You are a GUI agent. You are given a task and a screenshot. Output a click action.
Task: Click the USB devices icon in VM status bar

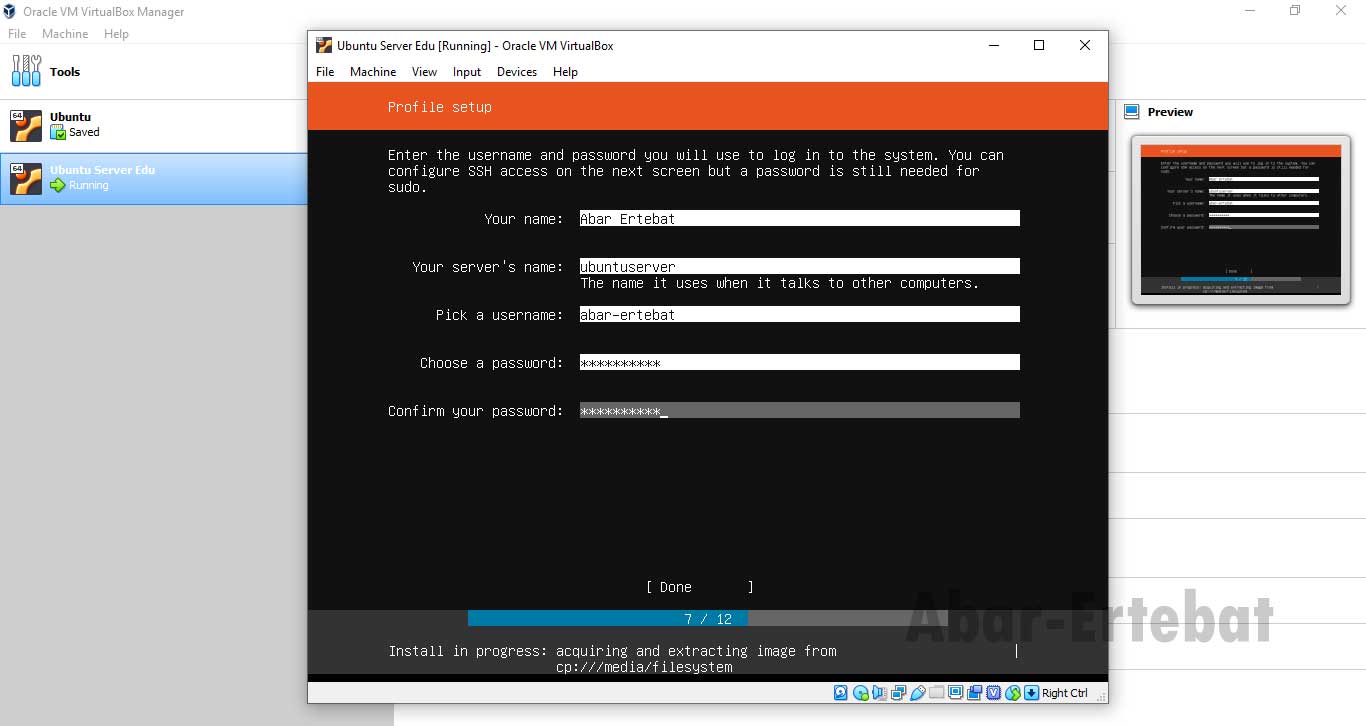[x=918, y=692]
